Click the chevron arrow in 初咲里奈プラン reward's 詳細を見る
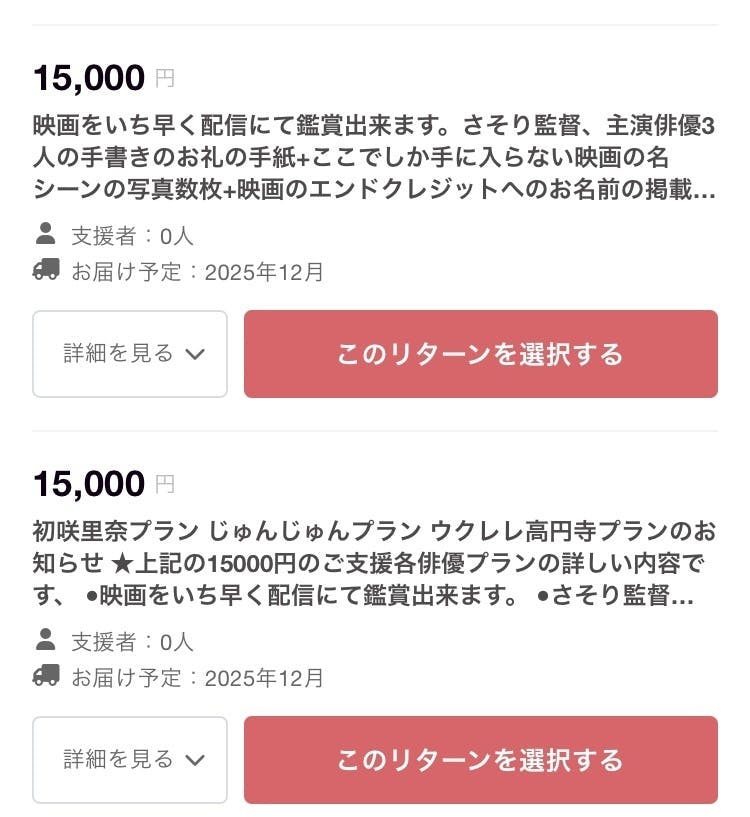This screenshot has width=750, height=817. [x=195, y=760]
